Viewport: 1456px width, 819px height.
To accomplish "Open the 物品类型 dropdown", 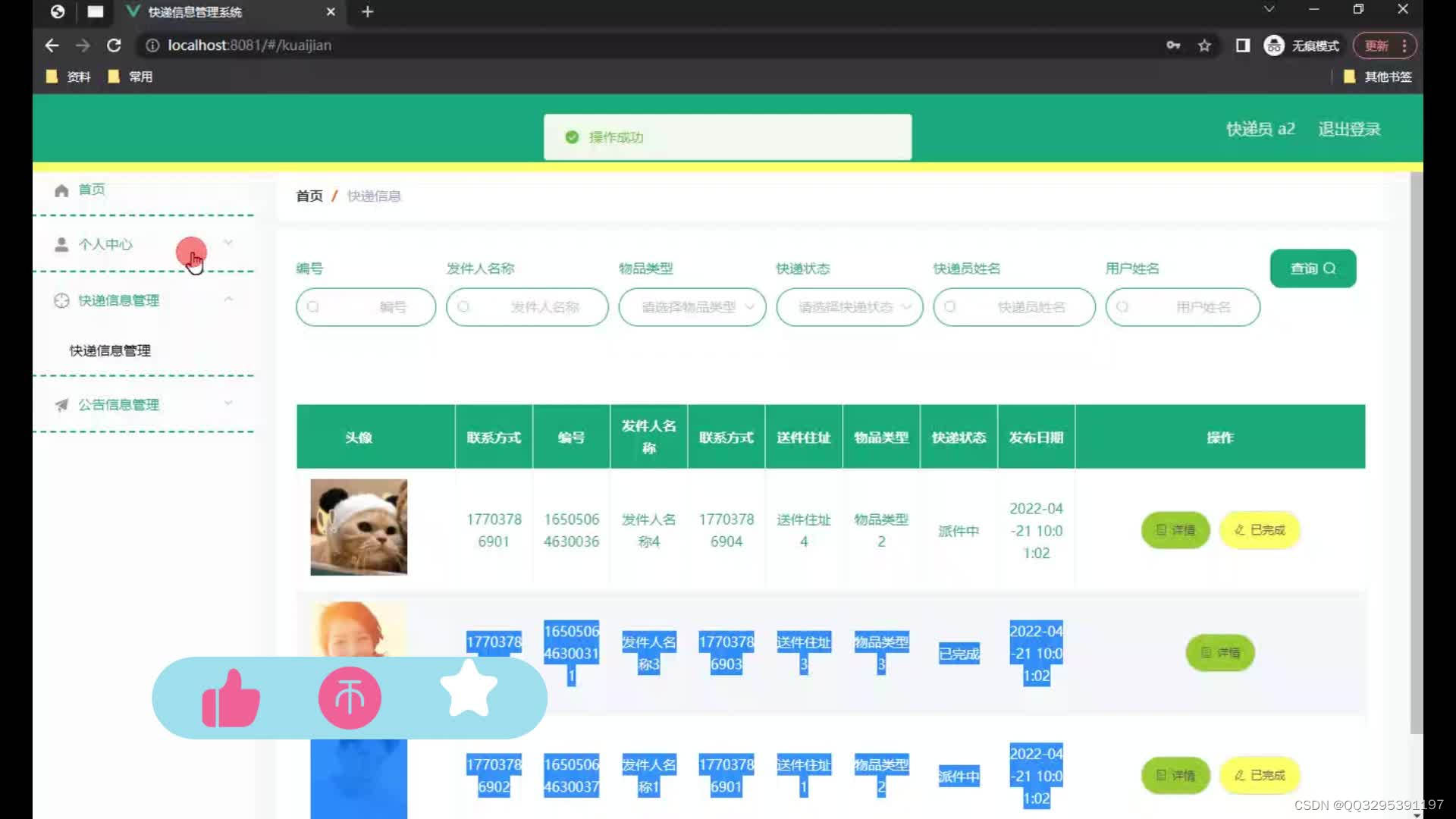I will tap(692, 307).
